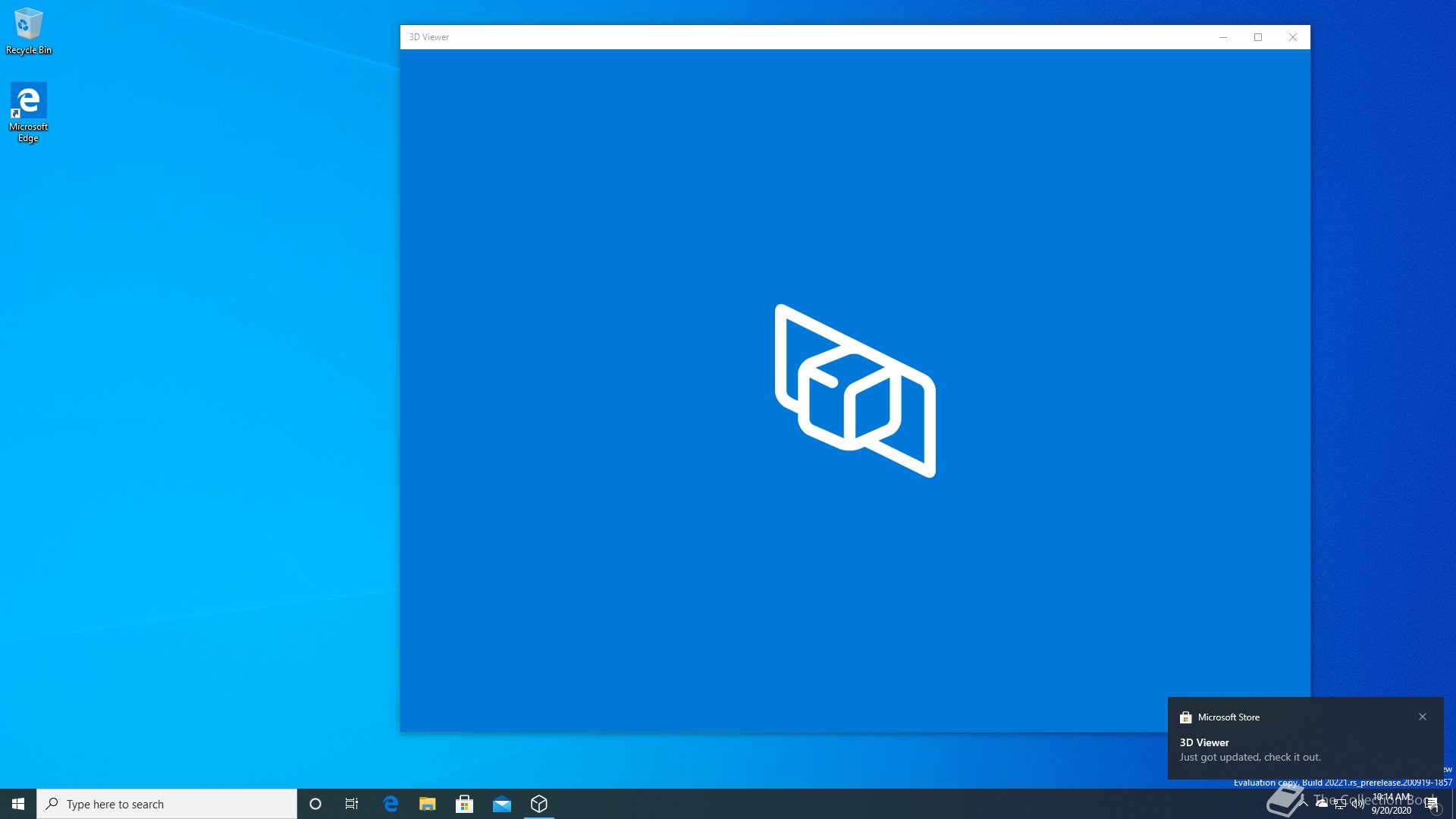This screenshot has height=819, width=1456.
Task: Close the 3D Viewer window
Action: 1293,37
